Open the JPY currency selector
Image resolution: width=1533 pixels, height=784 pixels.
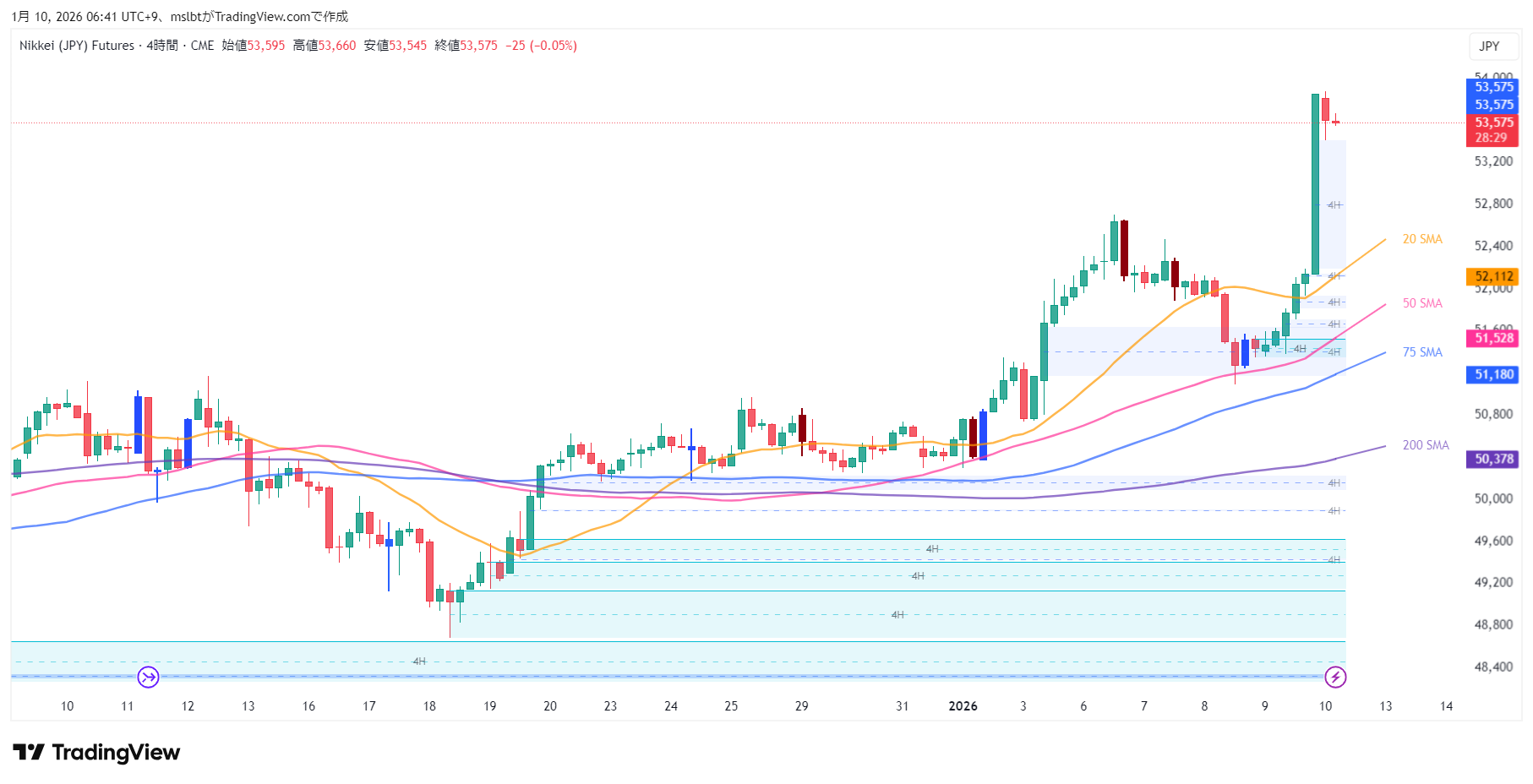tap(1489, 46)
